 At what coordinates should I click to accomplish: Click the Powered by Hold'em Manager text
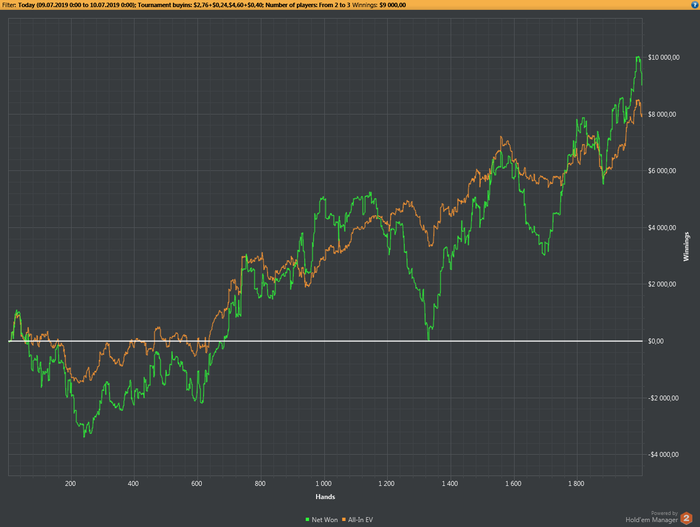[x=651, y=517]
